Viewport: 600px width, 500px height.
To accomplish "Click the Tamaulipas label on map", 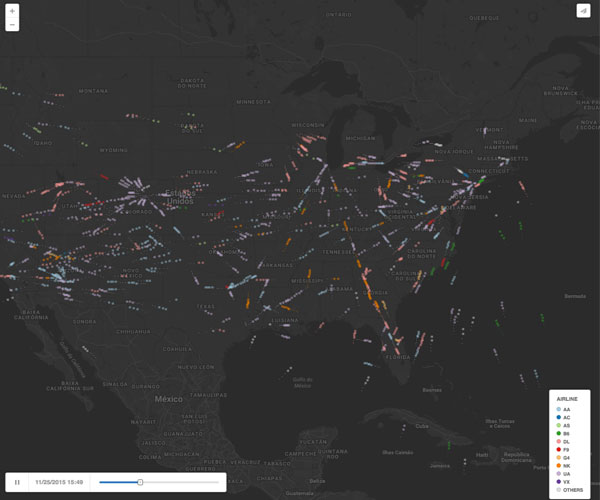I will [x=209, y=395].
